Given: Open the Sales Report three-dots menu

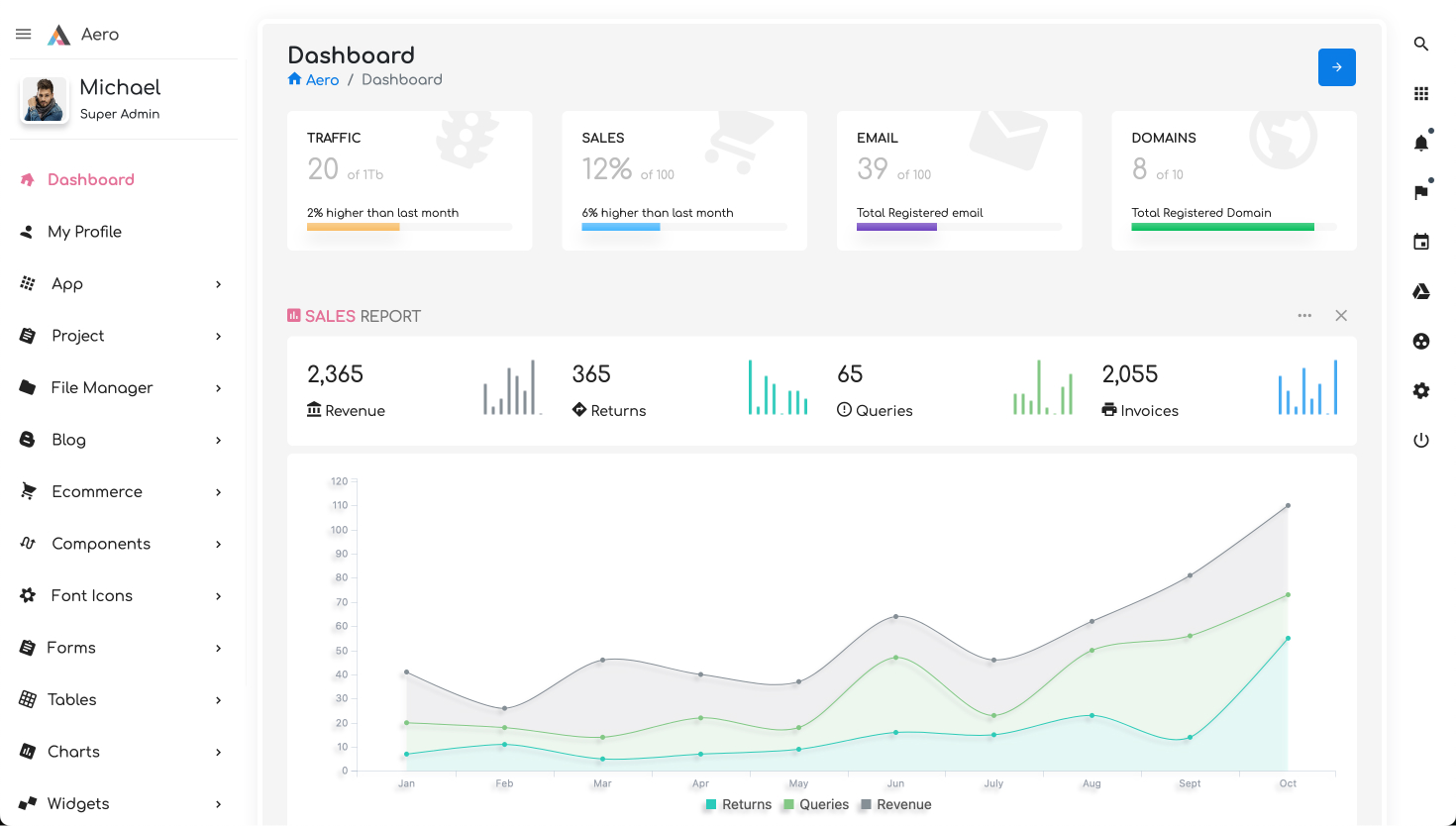Looking at the screenshot, I should tap(1304, 316).
